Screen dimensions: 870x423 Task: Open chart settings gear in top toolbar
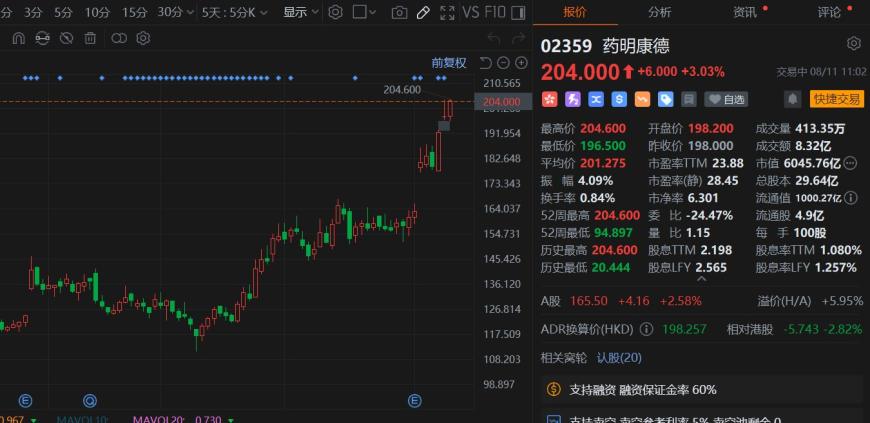click(x=335, y=12)
